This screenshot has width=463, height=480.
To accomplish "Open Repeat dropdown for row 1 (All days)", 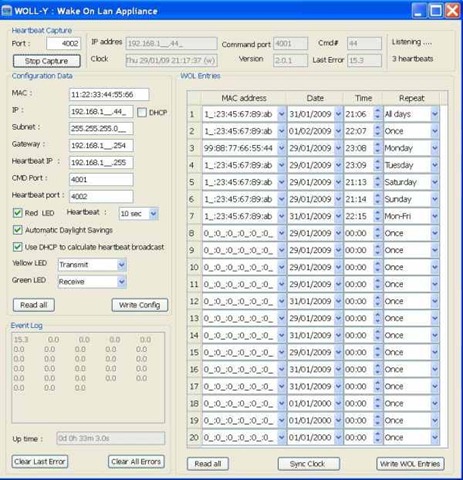I will (435, 114).
